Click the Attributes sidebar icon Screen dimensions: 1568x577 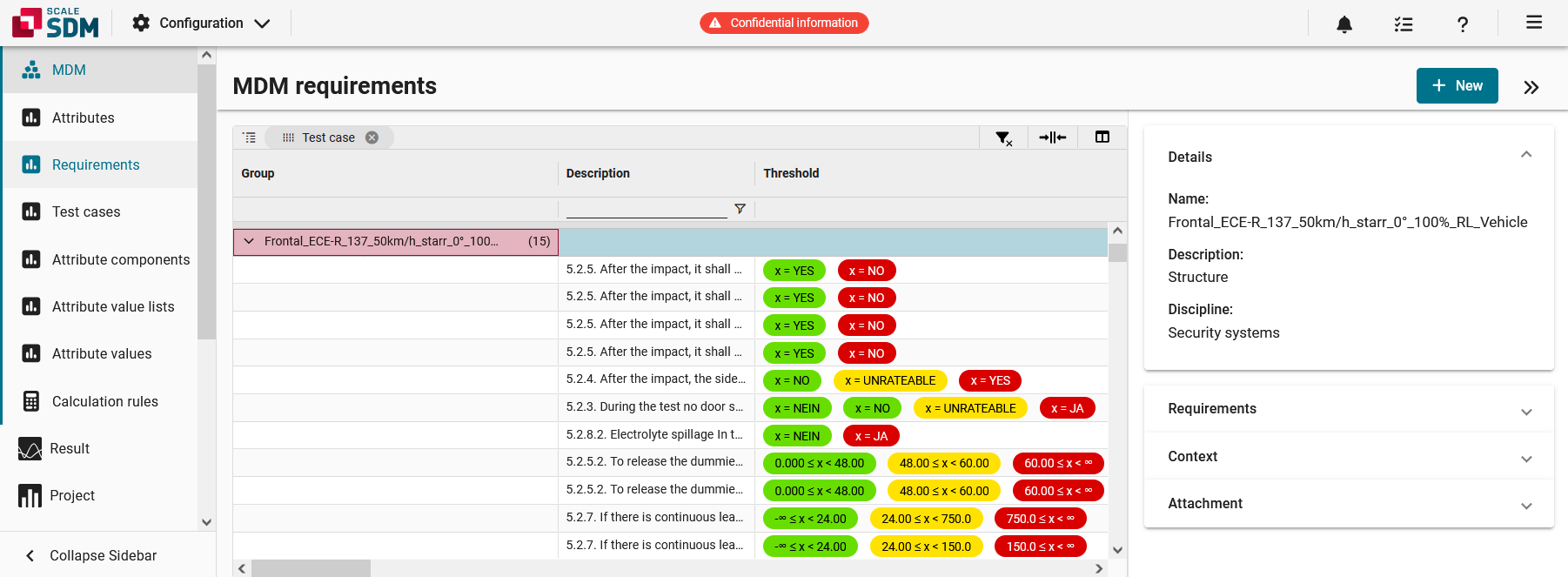31,117
